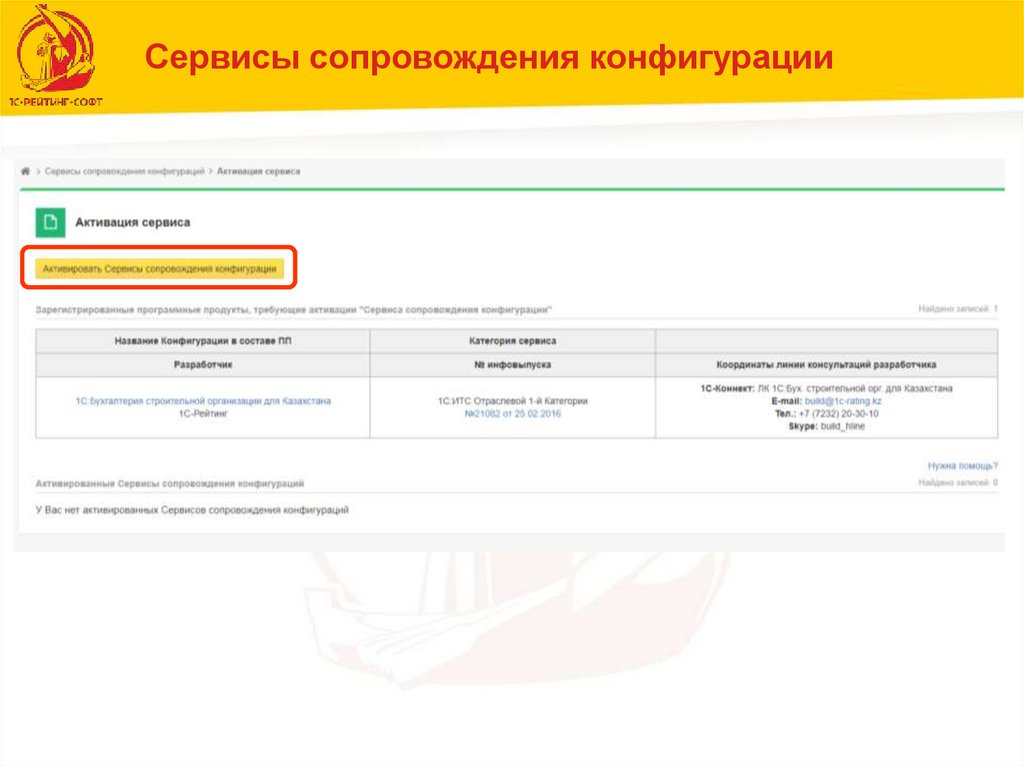
Task: Click 'Координаты линии консультаций разработчика' header
Action: point(826,365)
